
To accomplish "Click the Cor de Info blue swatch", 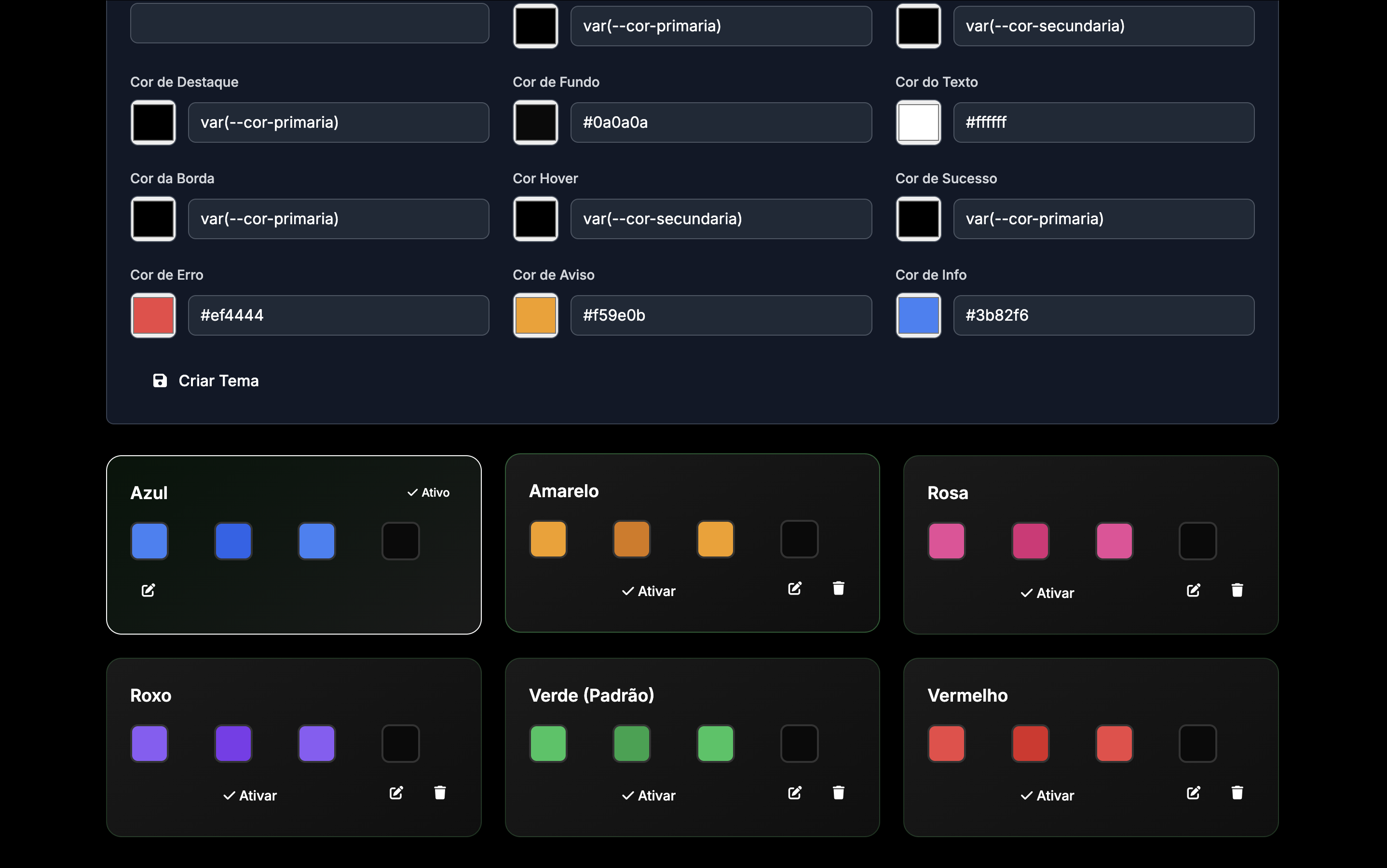I will coord(918,315).
